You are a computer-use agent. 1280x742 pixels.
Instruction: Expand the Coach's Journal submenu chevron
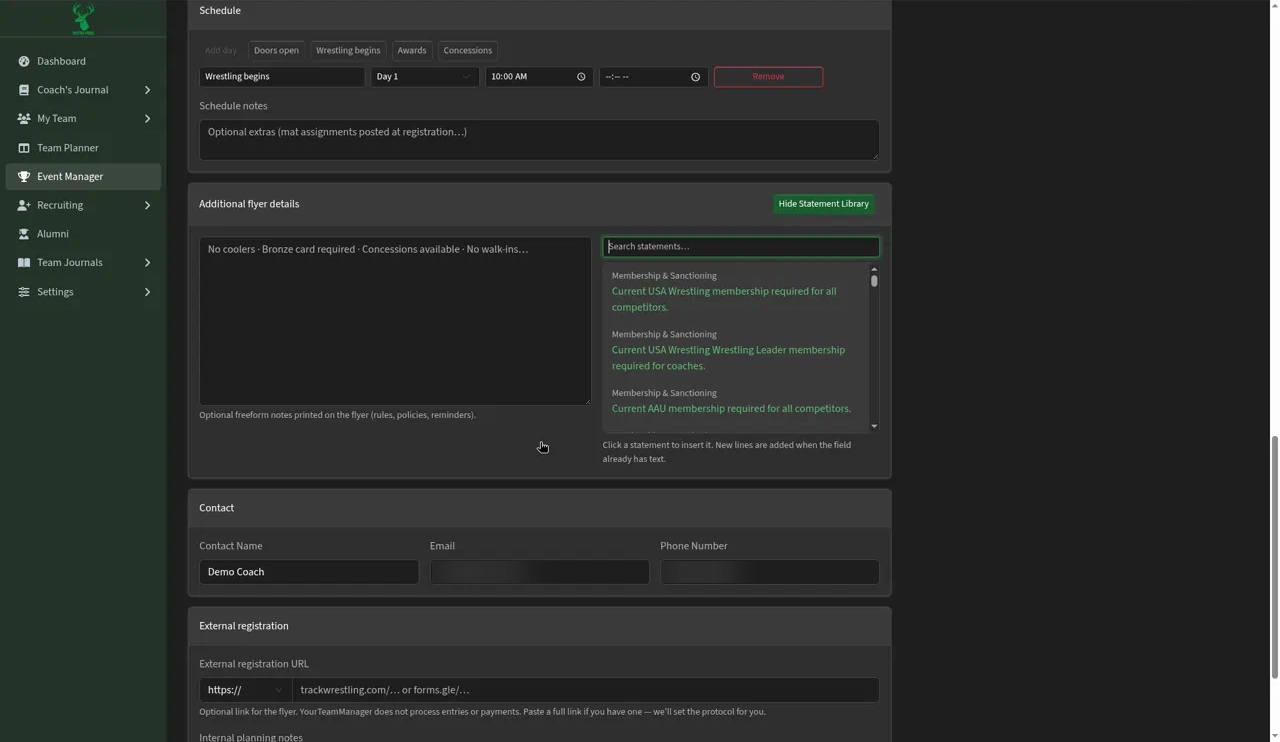(147, 90)
